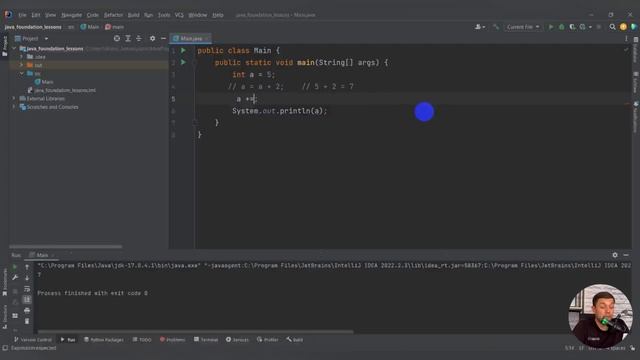640x360 pixels.
Task: Click run gutter arrow beside main method
Action: (183, 62)
